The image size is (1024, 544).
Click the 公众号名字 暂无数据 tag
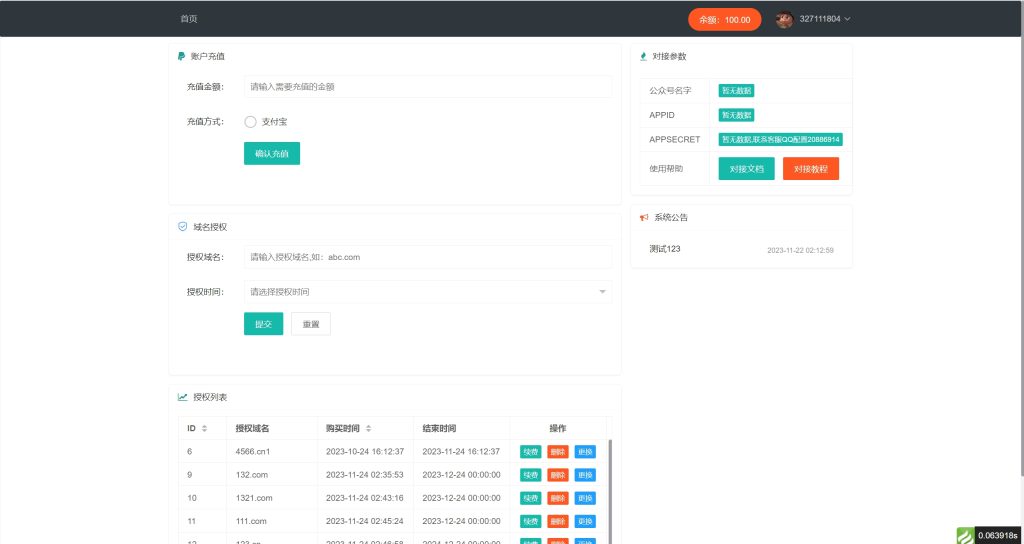[737, 91]
